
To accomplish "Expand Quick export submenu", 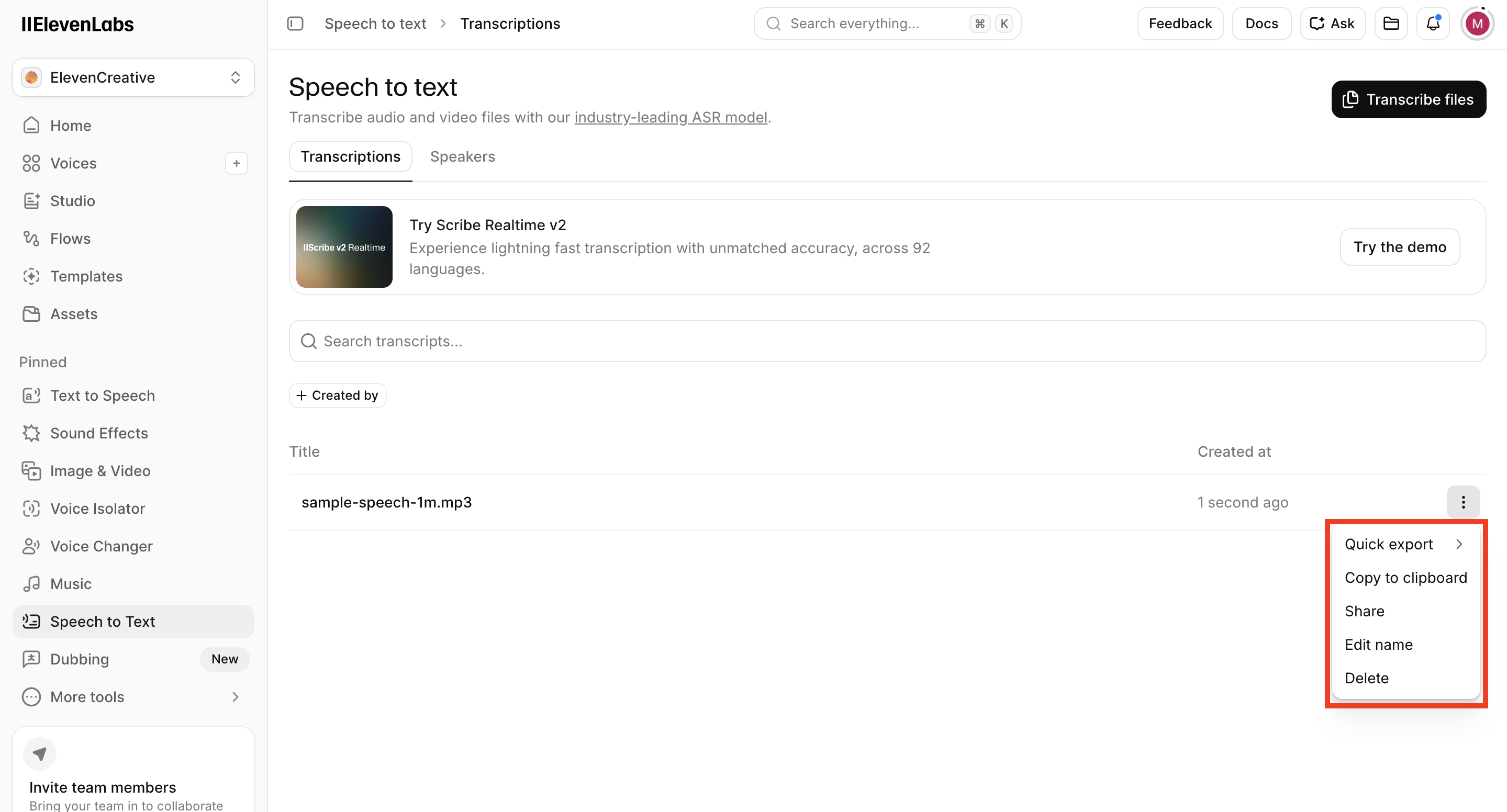I will click(x=1405, y=544).
